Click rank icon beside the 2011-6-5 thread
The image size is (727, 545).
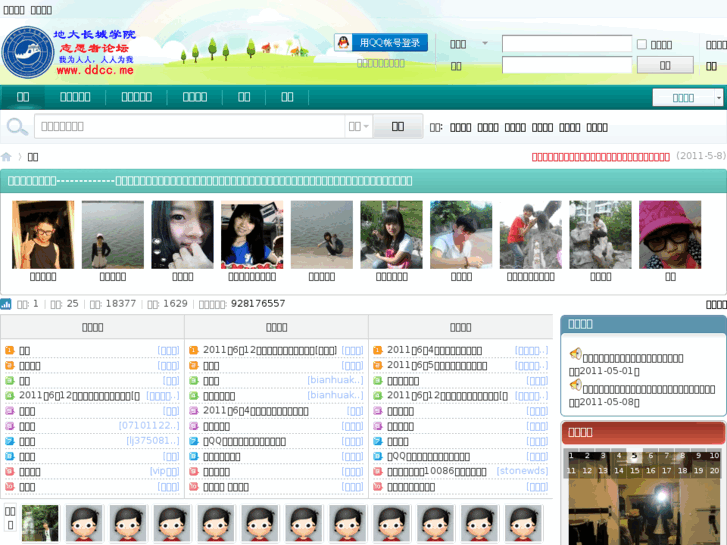[378, 365]
